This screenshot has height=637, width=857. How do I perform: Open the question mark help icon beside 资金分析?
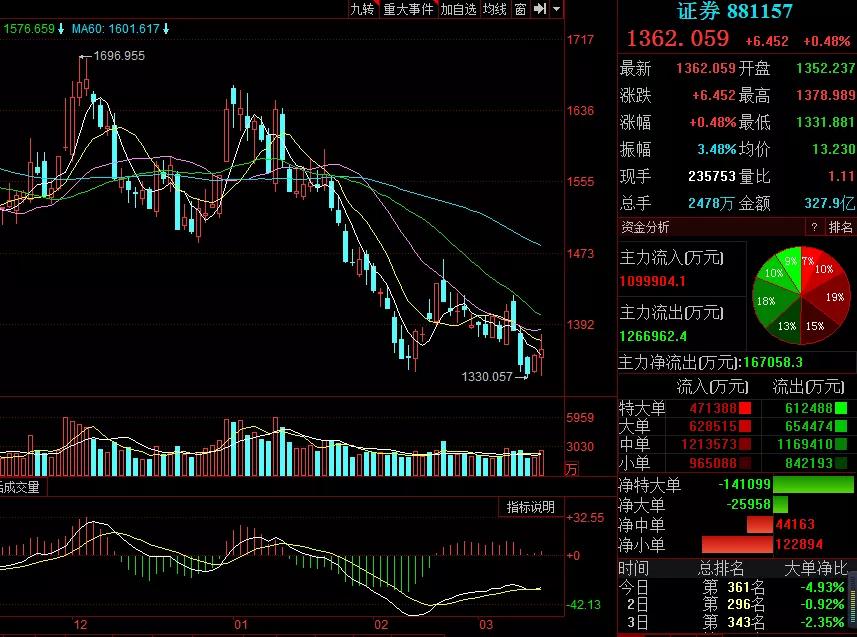click(x=814, y=227)
